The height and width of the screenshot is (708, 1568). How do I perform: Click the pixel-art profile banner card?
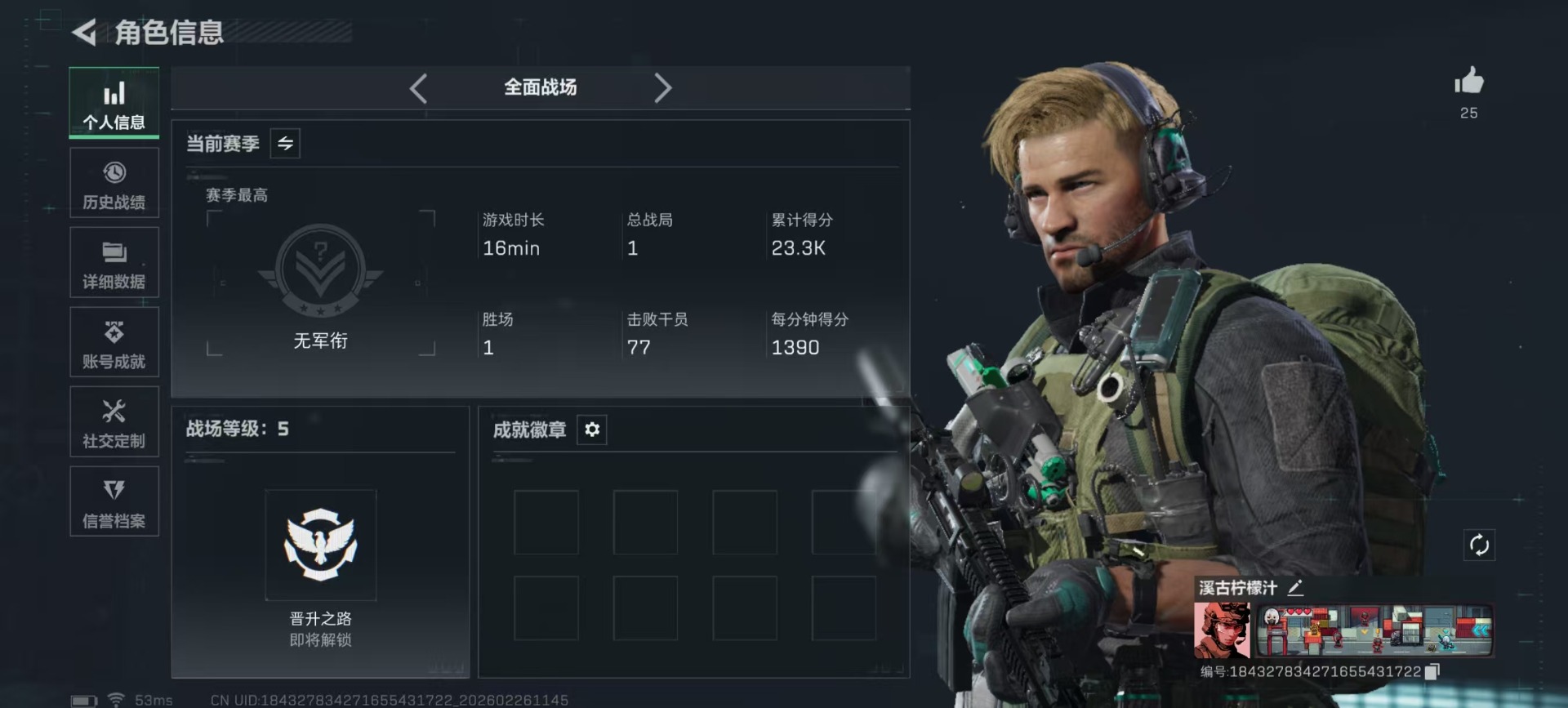click(1374, 630)
